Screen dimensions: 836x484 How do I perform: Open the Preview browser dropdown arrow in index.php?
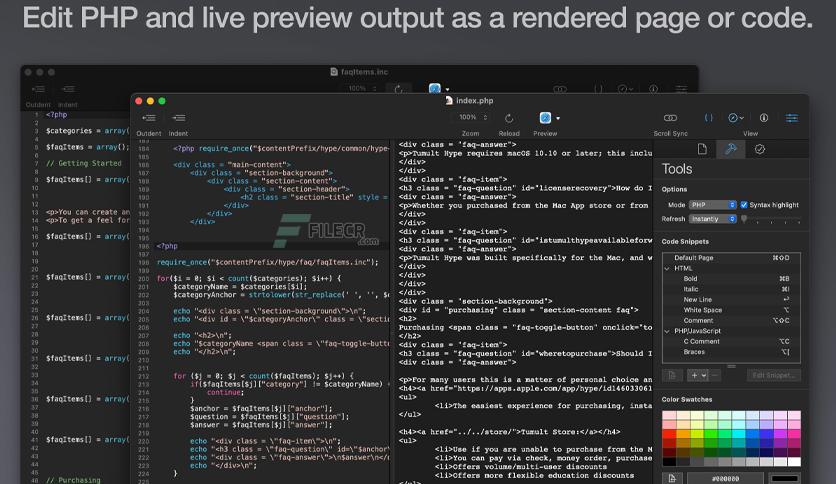(558, 118)
